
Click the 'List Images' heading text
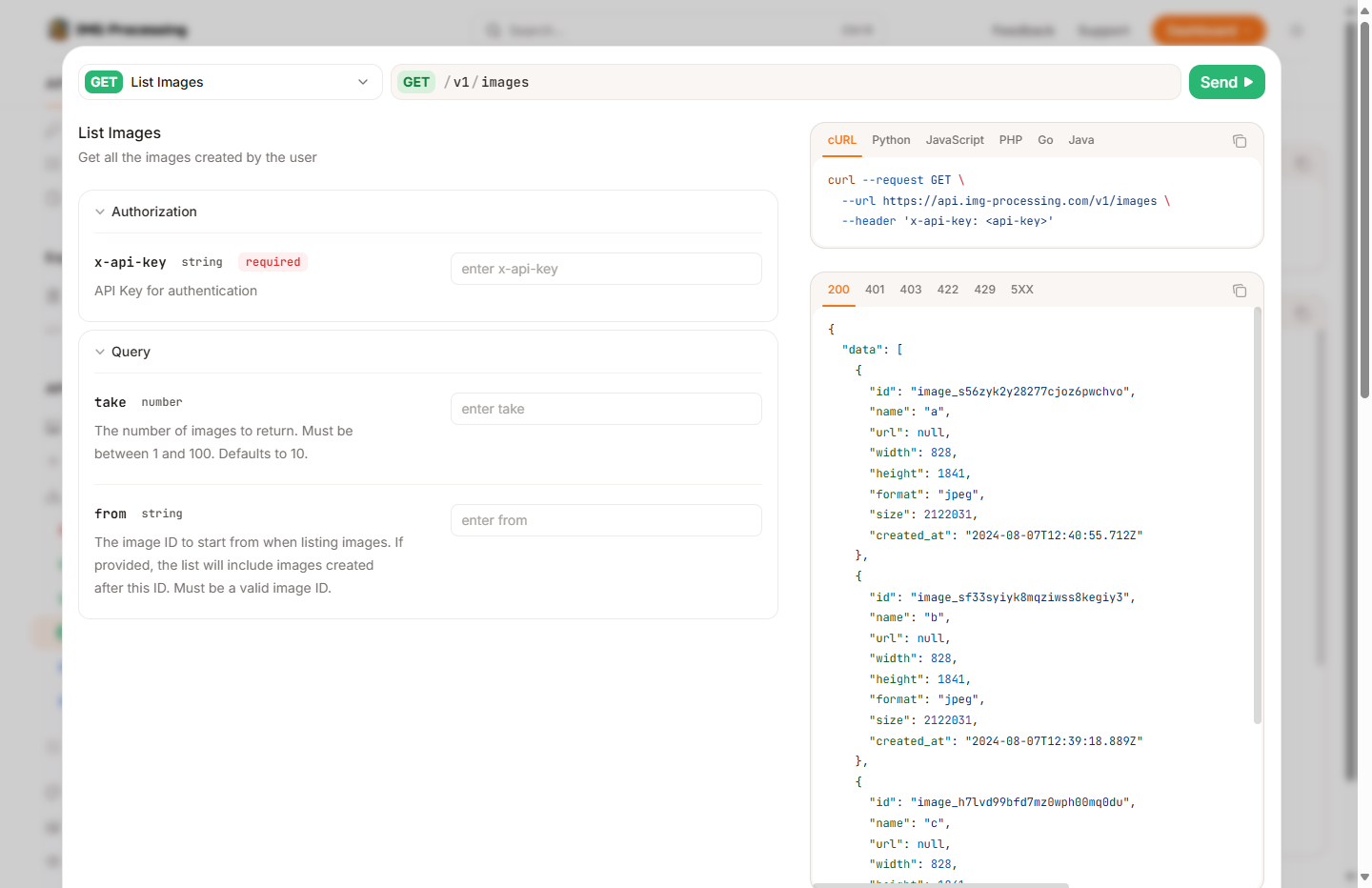point(119,132)
